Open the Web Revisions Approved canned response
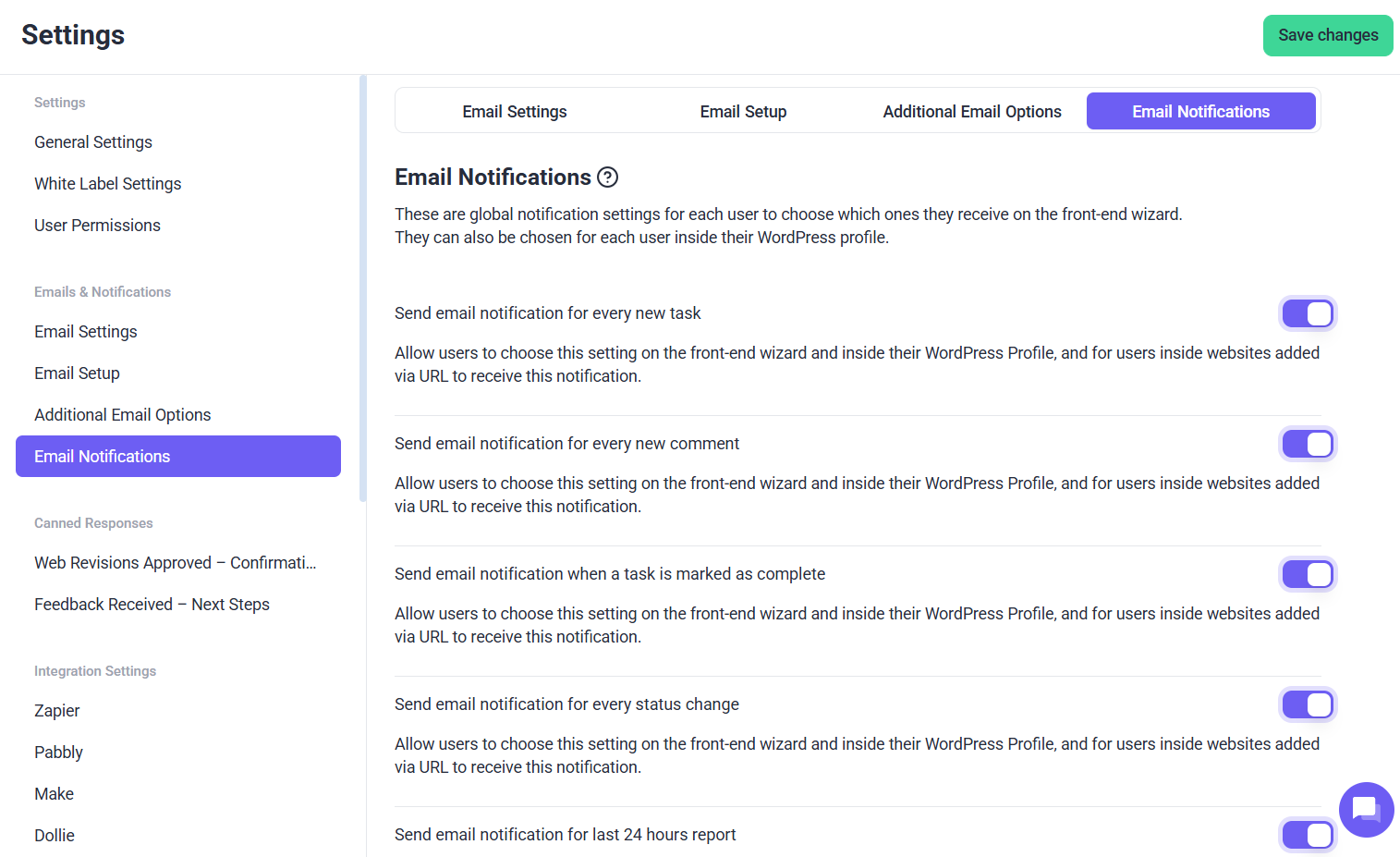 tap(176, 563)
